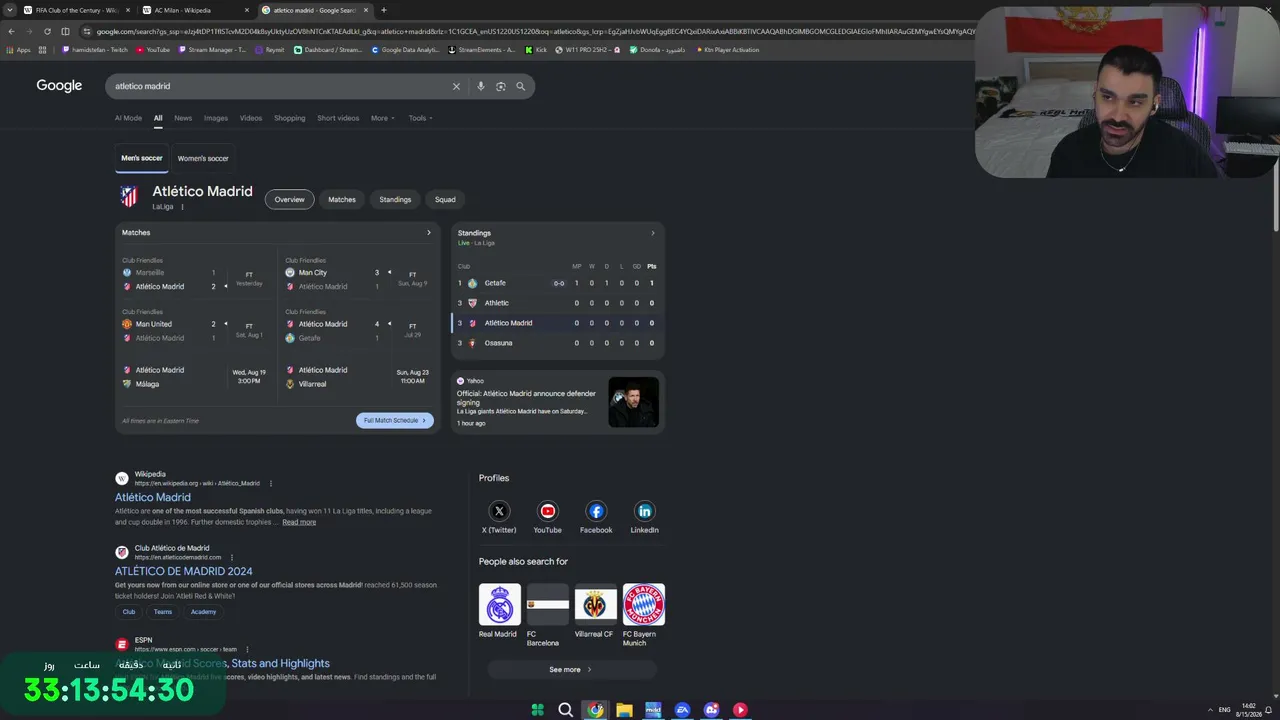1280x720 pixels.
Task: Select the Squad chip
Action: click(x=445, y=199)
